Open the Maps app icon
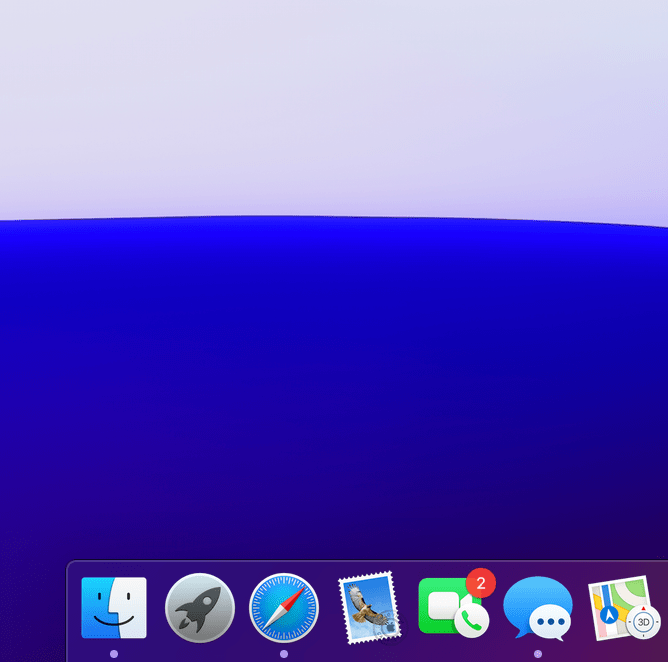This screenshot has width=668, height=662. [x=620, y=607]
